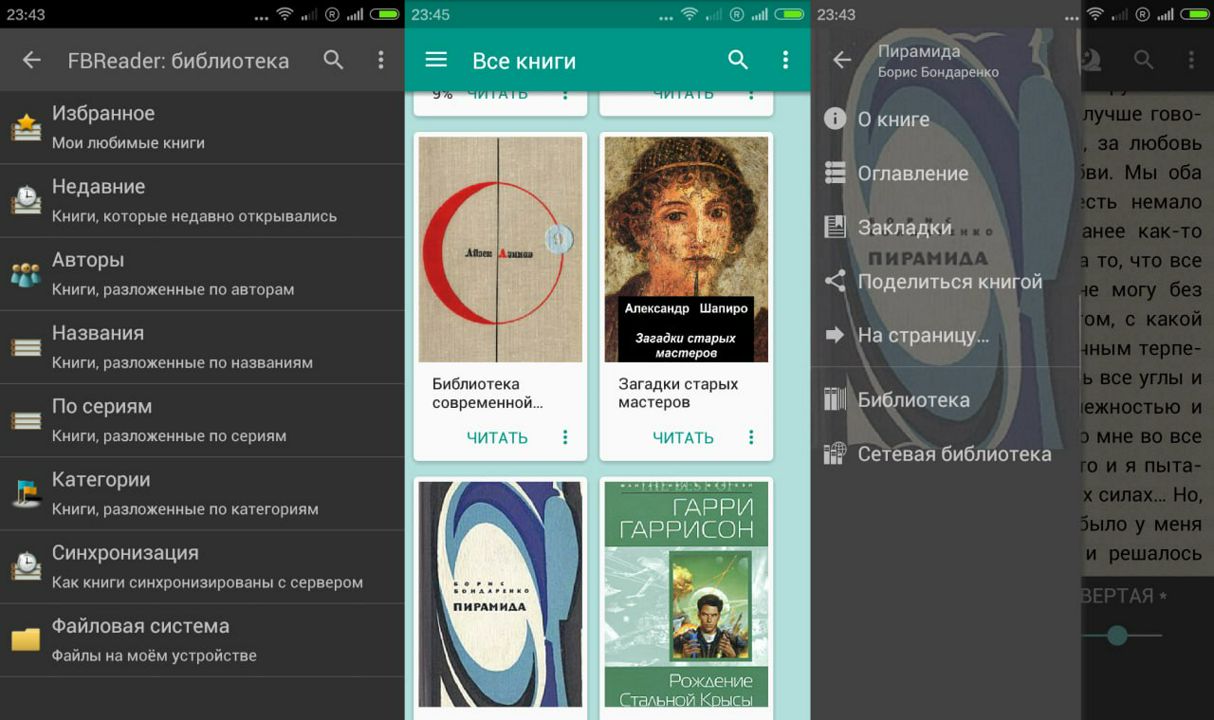Viewport: 1214px width, 720px height.
Task: Open Рождение Стальной Крысы book cover
Action: [686, 594]
